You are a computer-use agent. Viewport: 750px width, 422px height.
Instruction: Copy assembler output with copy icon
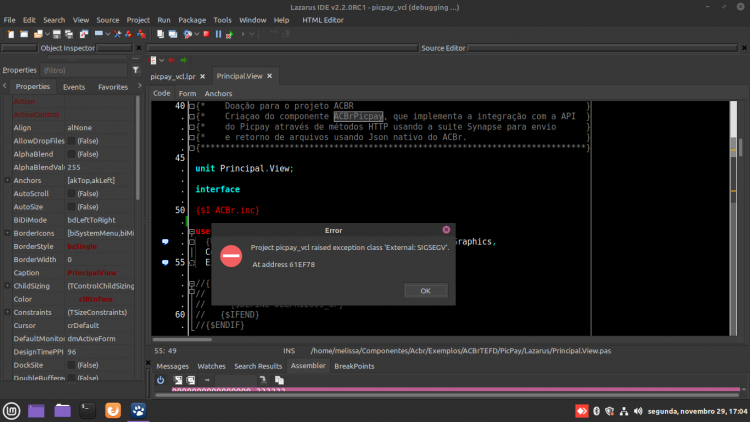click(279, 380)
